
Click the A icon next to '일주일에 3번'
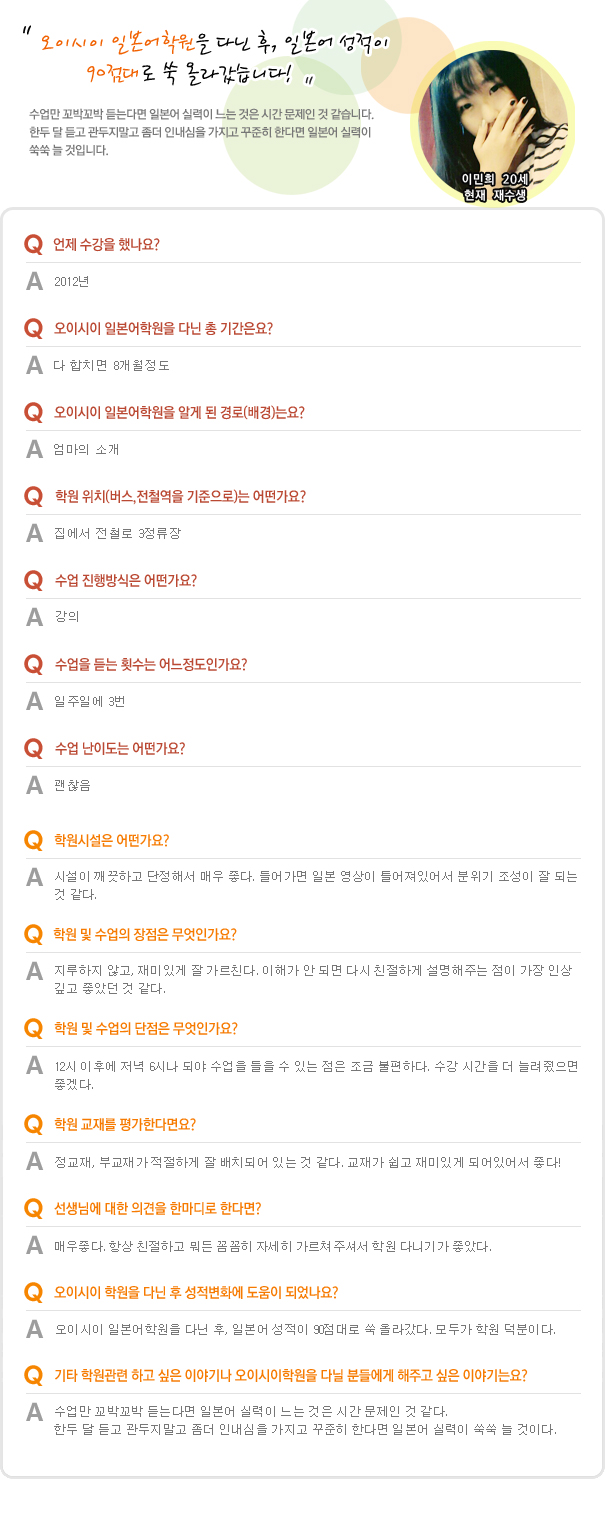click(x=34, y=701)
